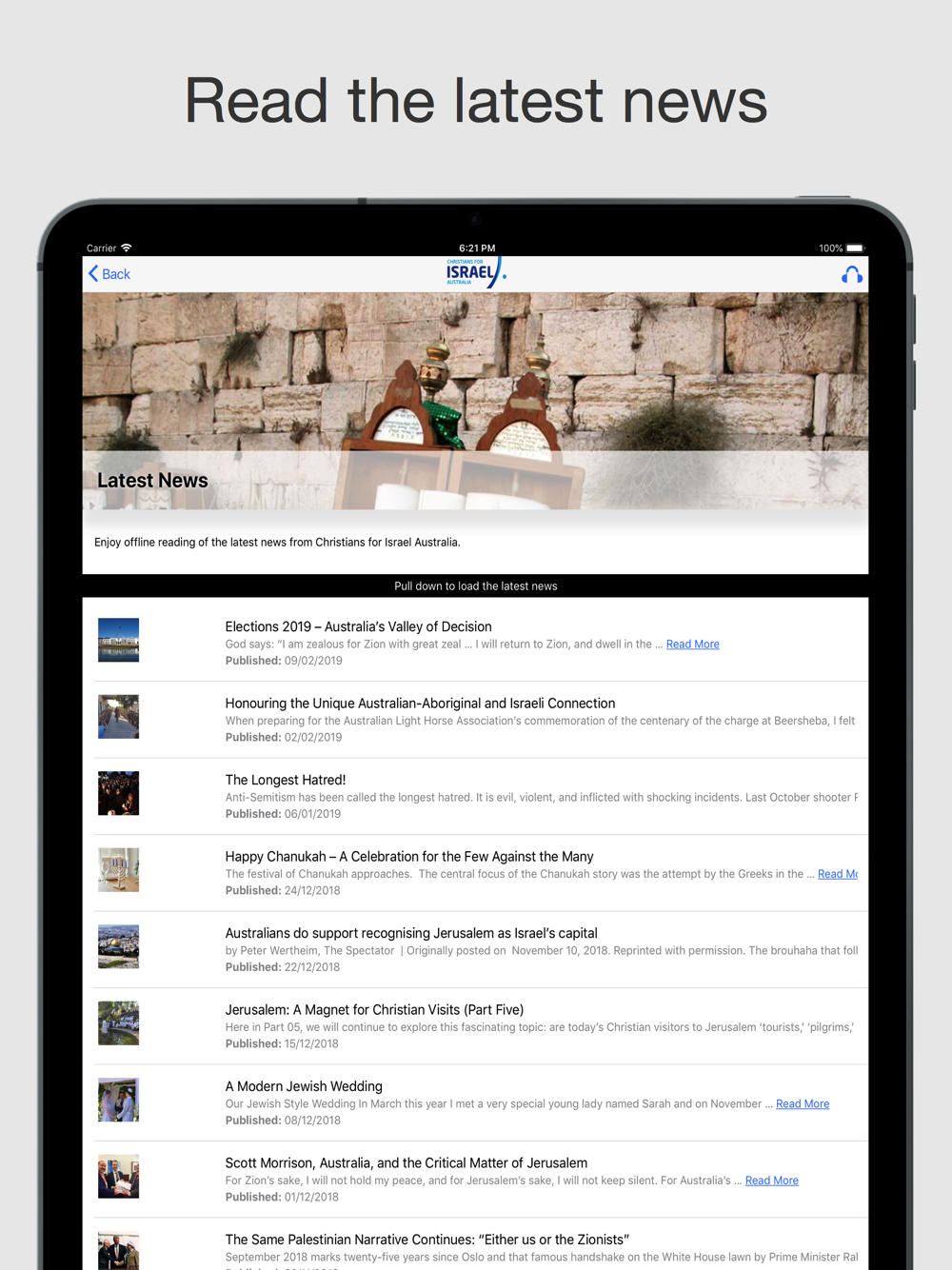
Task: Tap the Wi-Fi status icon
Action: [x=127, y=248]
